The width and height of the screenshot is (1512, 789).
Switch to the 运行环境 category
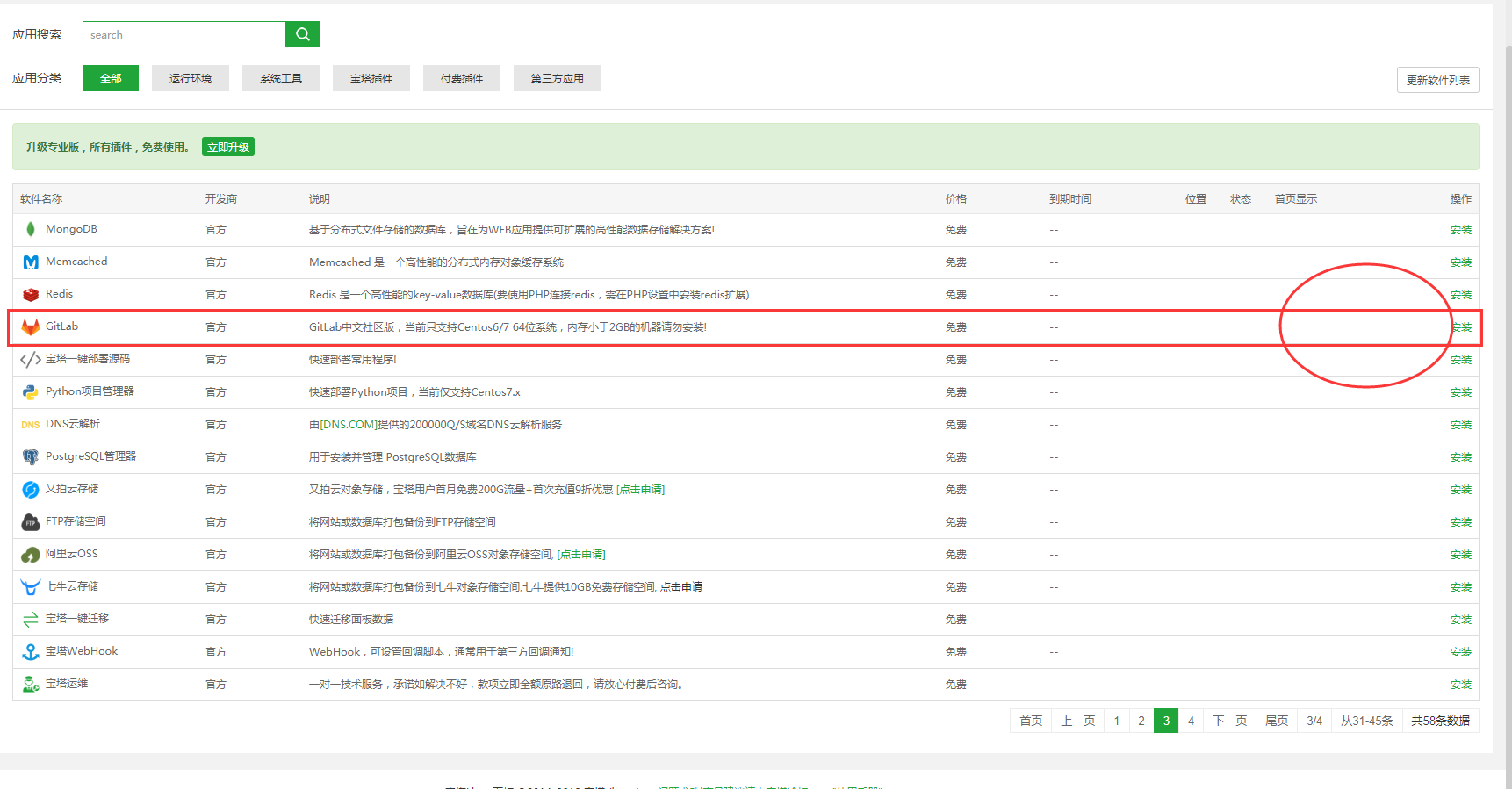point(191,78)
